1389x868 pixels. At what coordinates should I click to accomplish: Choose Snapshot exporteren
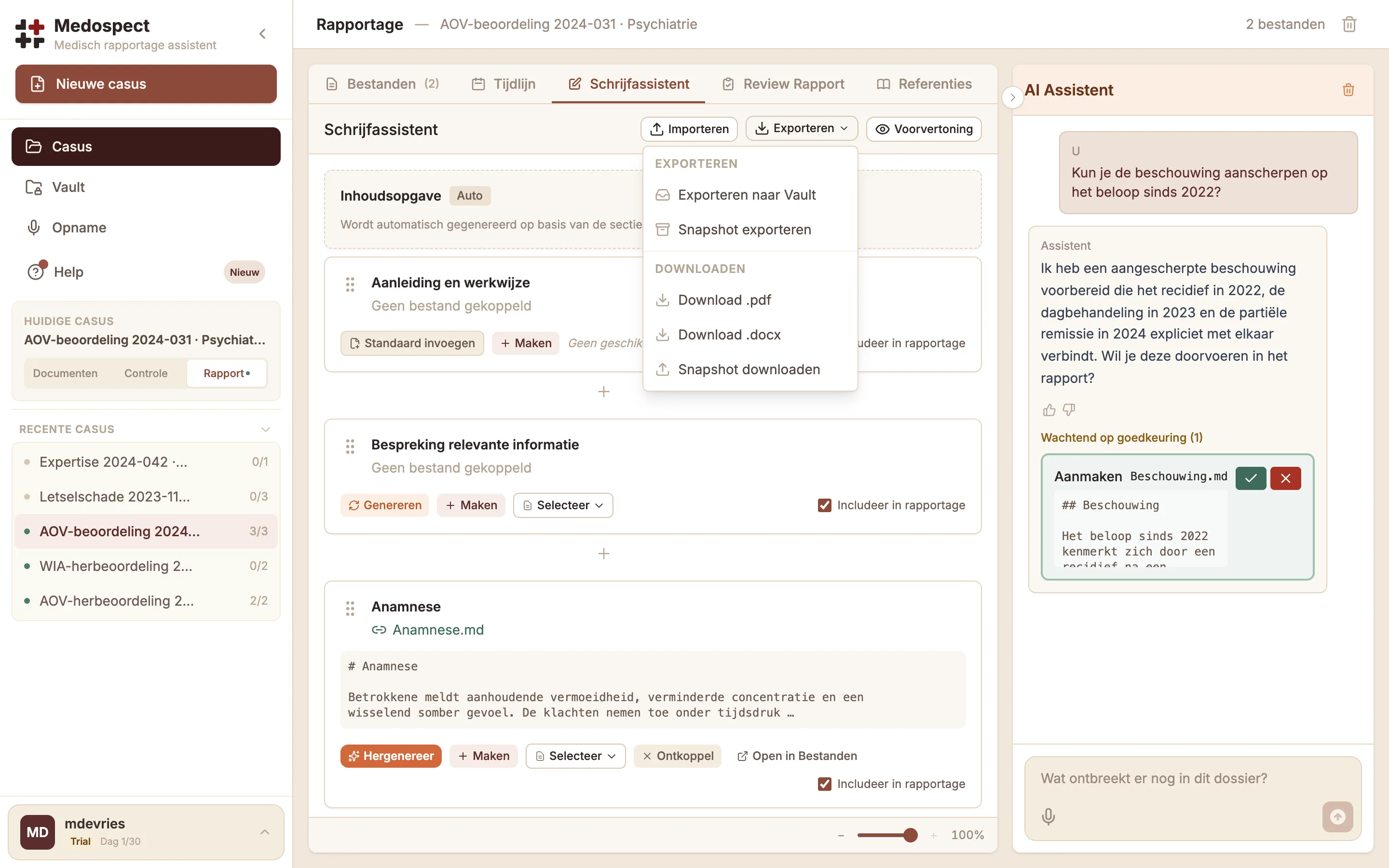point(750,230)
